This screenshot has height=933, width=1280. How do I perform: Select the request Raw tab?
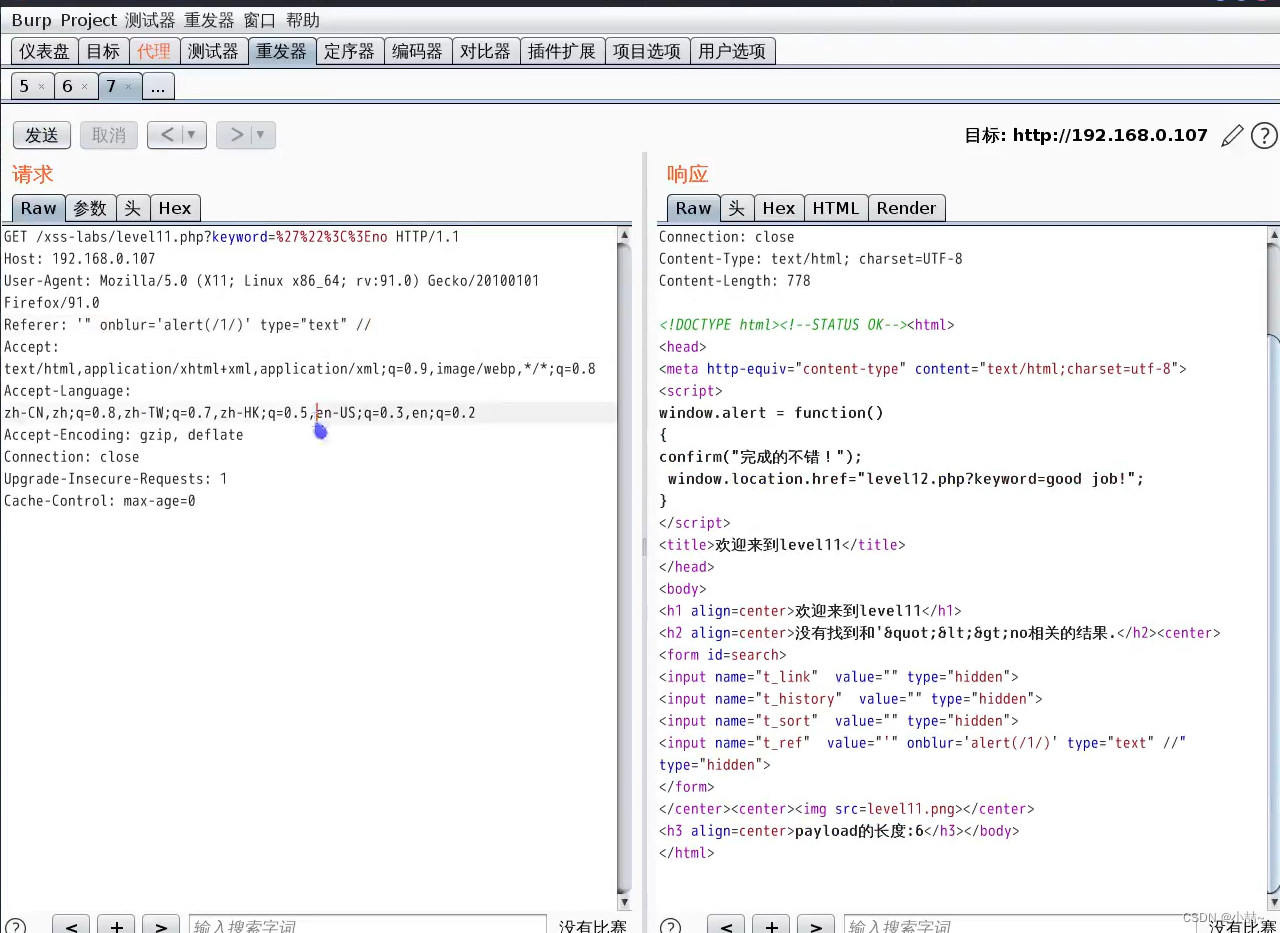tap(39, 208)
